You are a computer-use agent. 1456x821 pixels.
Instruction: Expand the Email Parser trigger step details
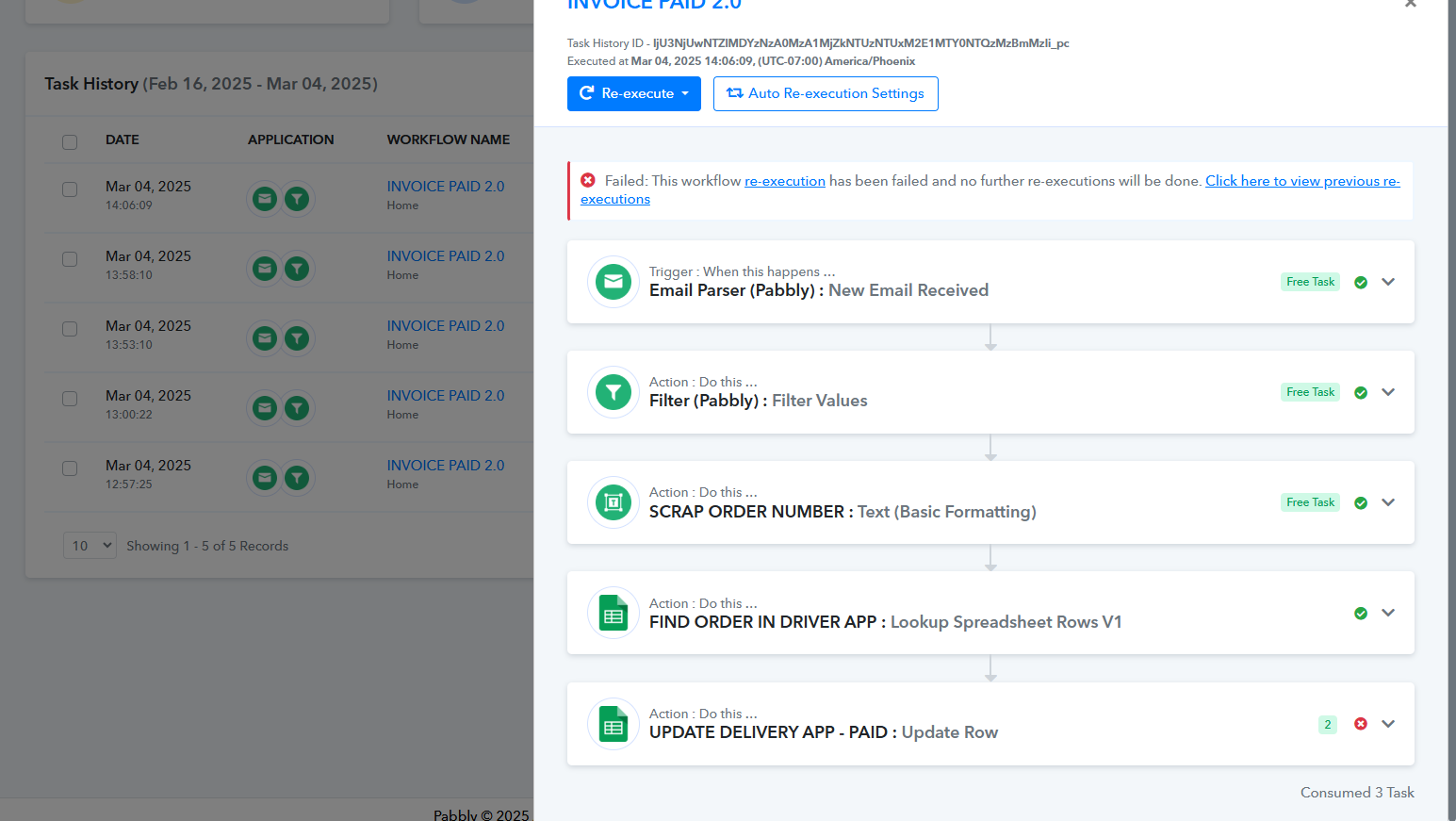[x=1388, y=282]
